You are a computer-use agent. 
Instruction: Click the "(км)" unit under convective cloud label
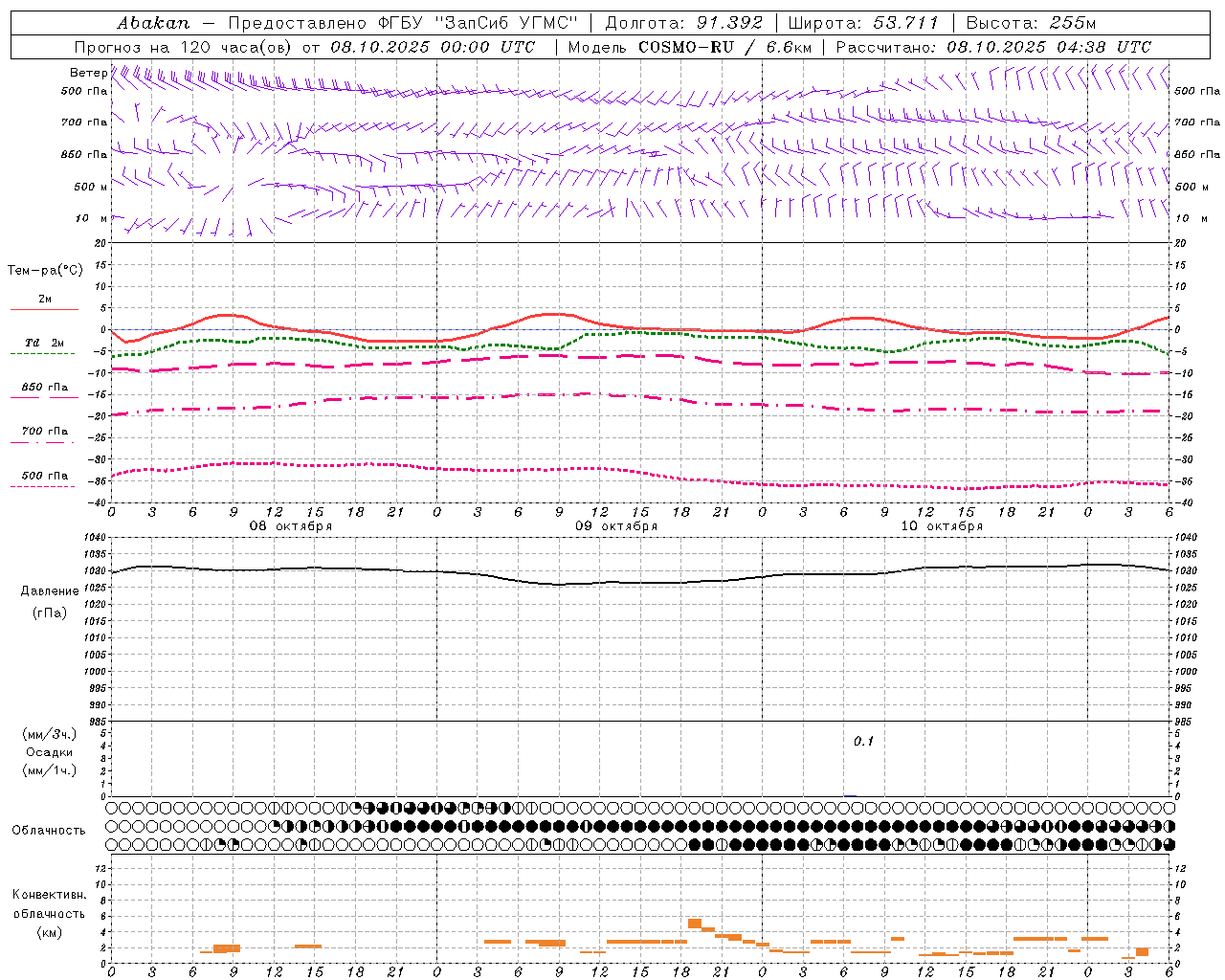point(49,932)
